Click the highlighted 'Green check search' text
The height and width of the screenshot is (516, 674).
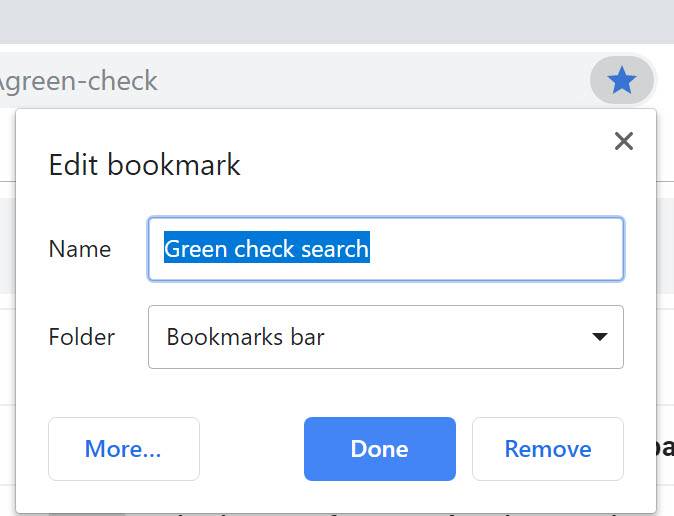pyautogui.click(x=267, y=249)
